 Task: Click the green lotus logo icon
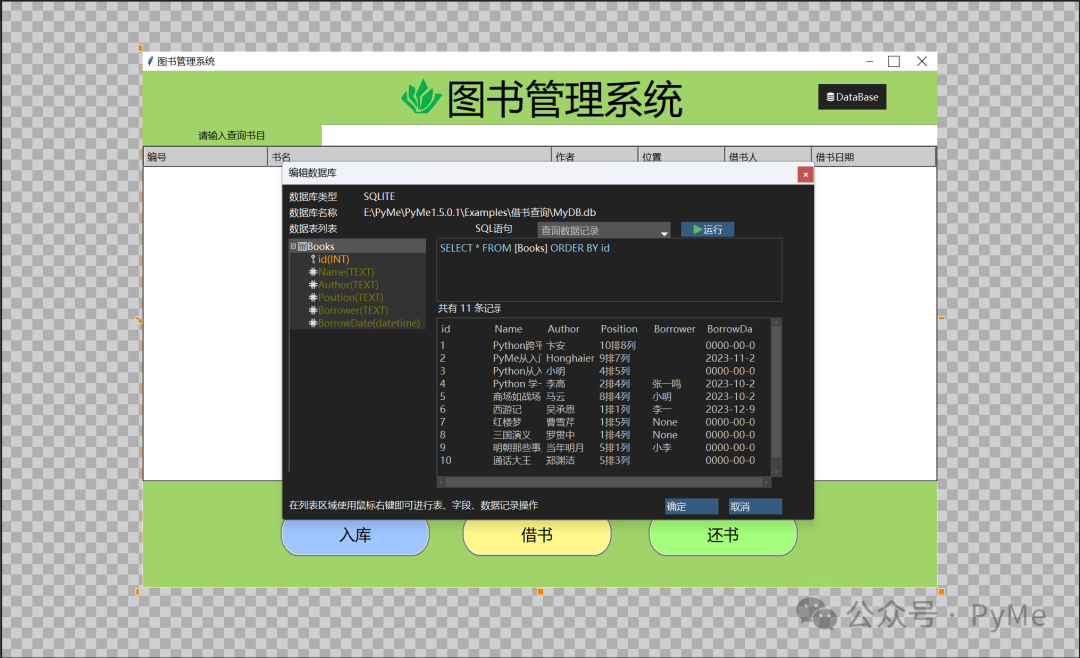click(x=421, y=97)
